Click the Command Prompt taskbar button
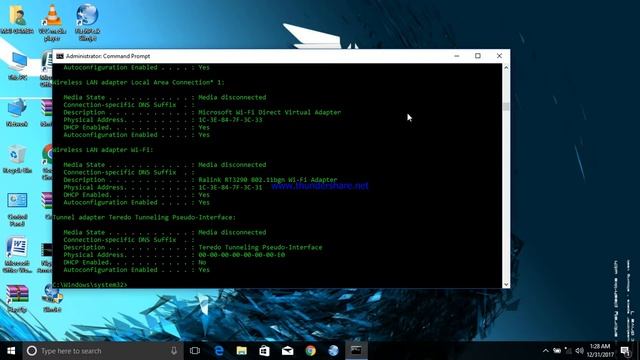Screen dimensions: 640x360 click(356, 351)
